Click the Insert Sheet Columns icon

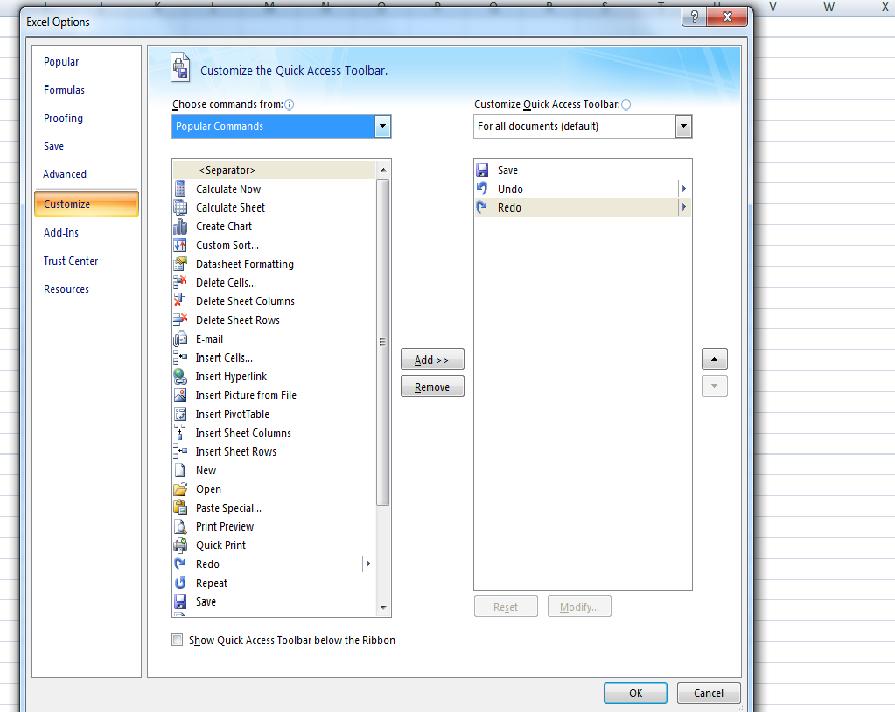coord(180,433)
